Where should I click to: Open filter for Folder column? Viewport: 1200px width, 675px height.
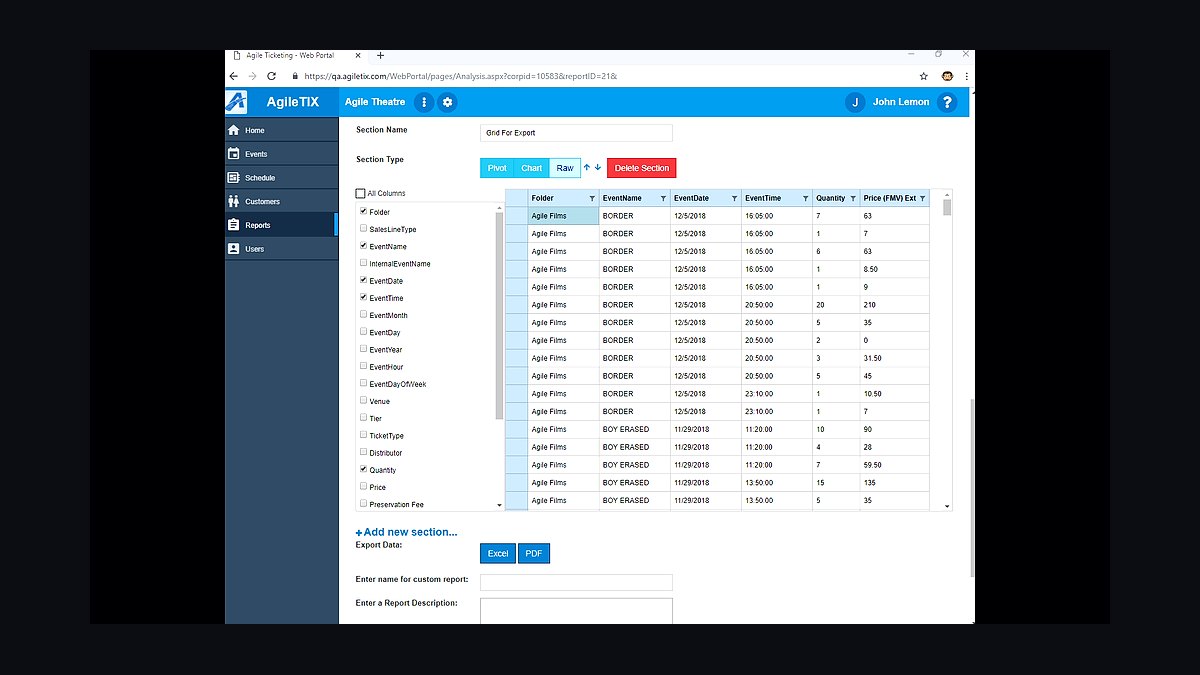pos(592,198)
